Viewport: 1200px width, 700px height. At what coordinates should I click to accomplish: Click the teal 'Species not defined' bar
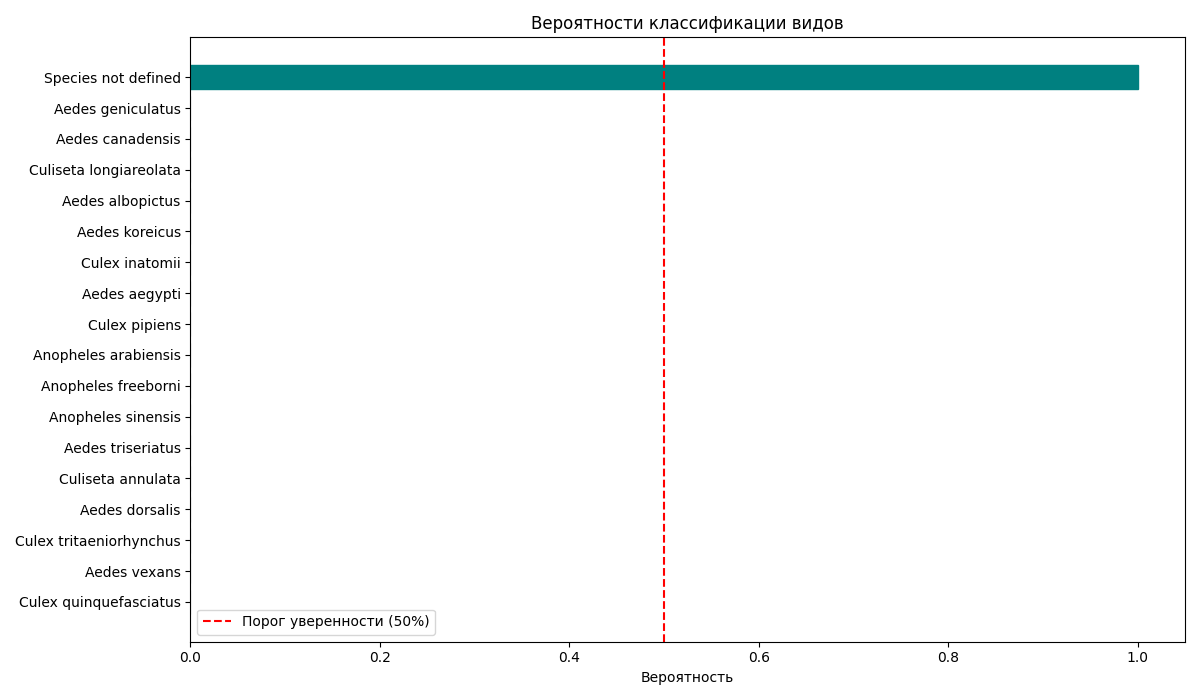(x=664, y=77)
